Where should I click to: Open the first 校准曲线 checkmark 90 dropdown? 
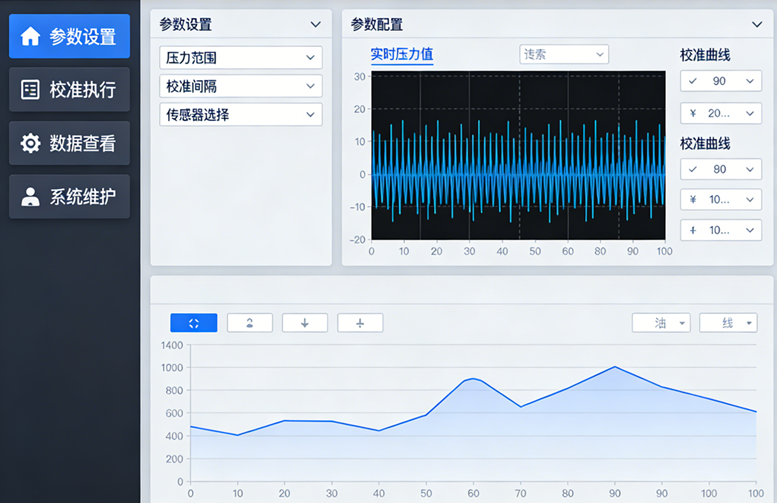(x=720, y=82)
